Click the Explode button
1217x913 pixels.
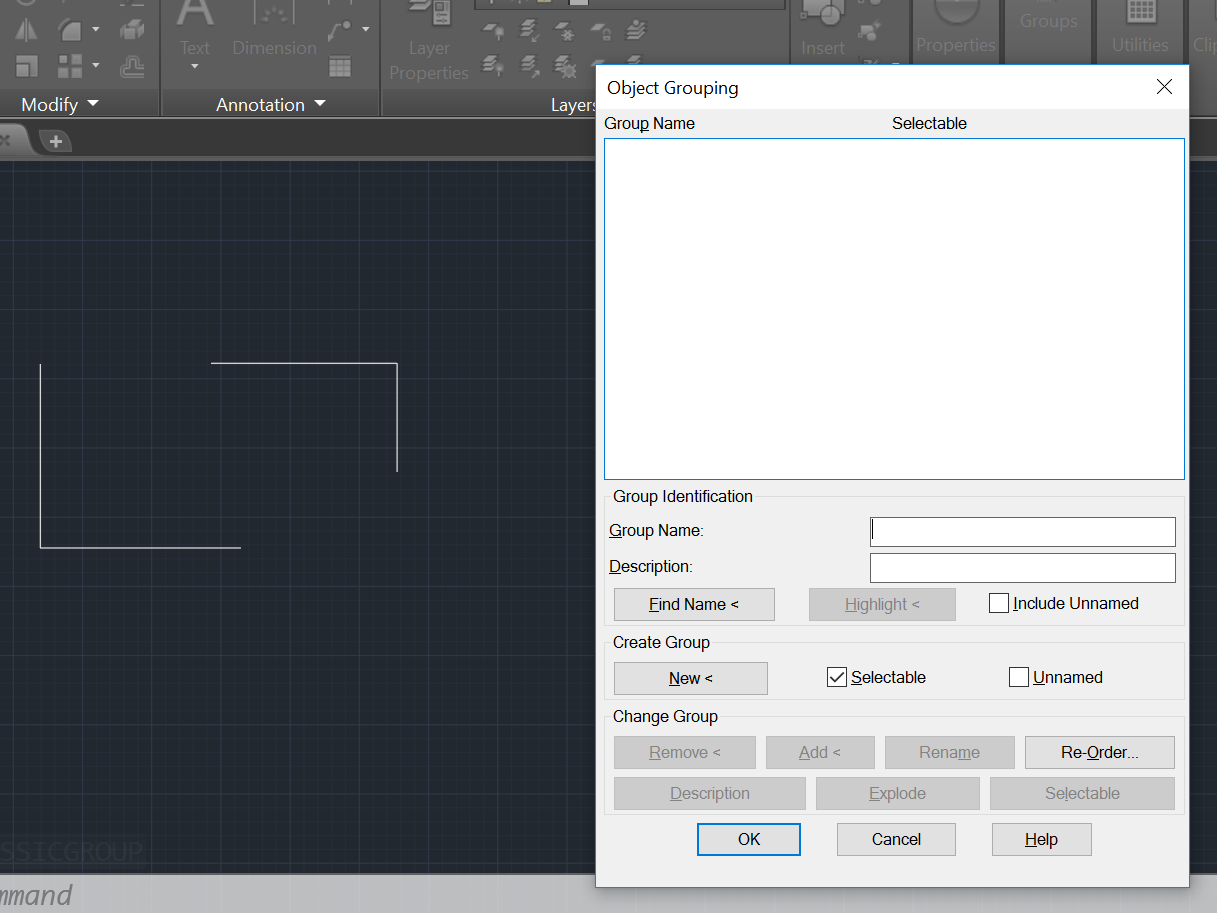pyautogui.click(x=898, y=793)
